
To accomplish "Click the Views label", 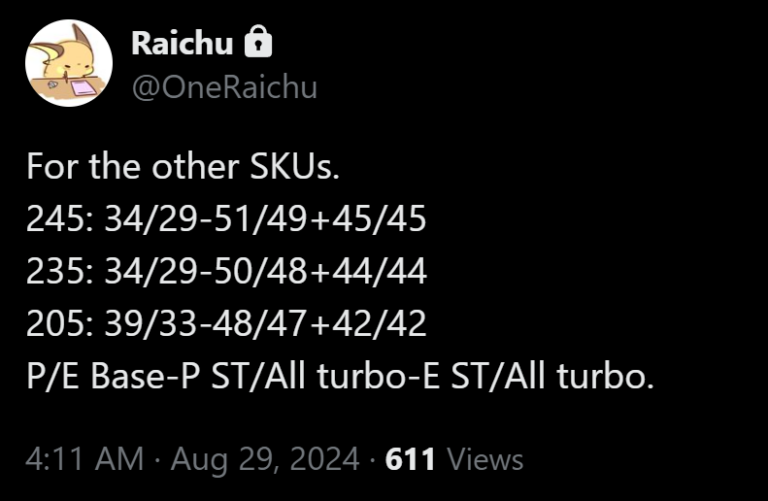I will (485, 459).
